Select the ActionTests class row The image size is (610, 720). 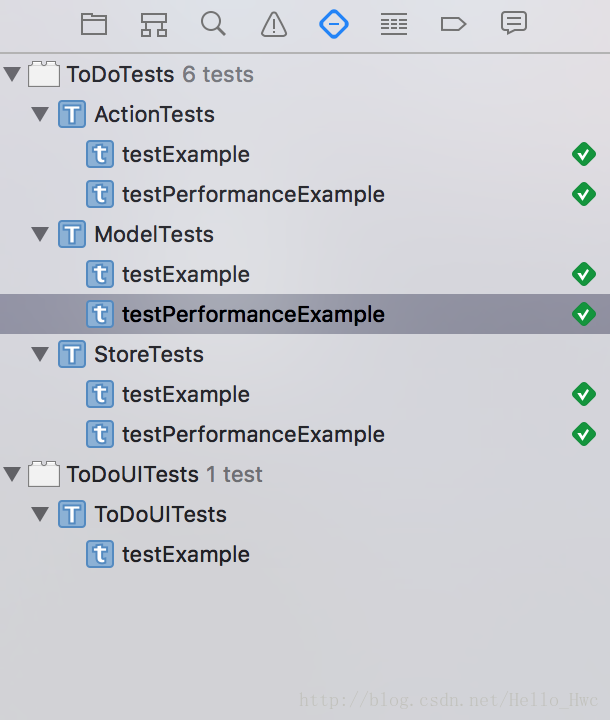coord(305,114)
